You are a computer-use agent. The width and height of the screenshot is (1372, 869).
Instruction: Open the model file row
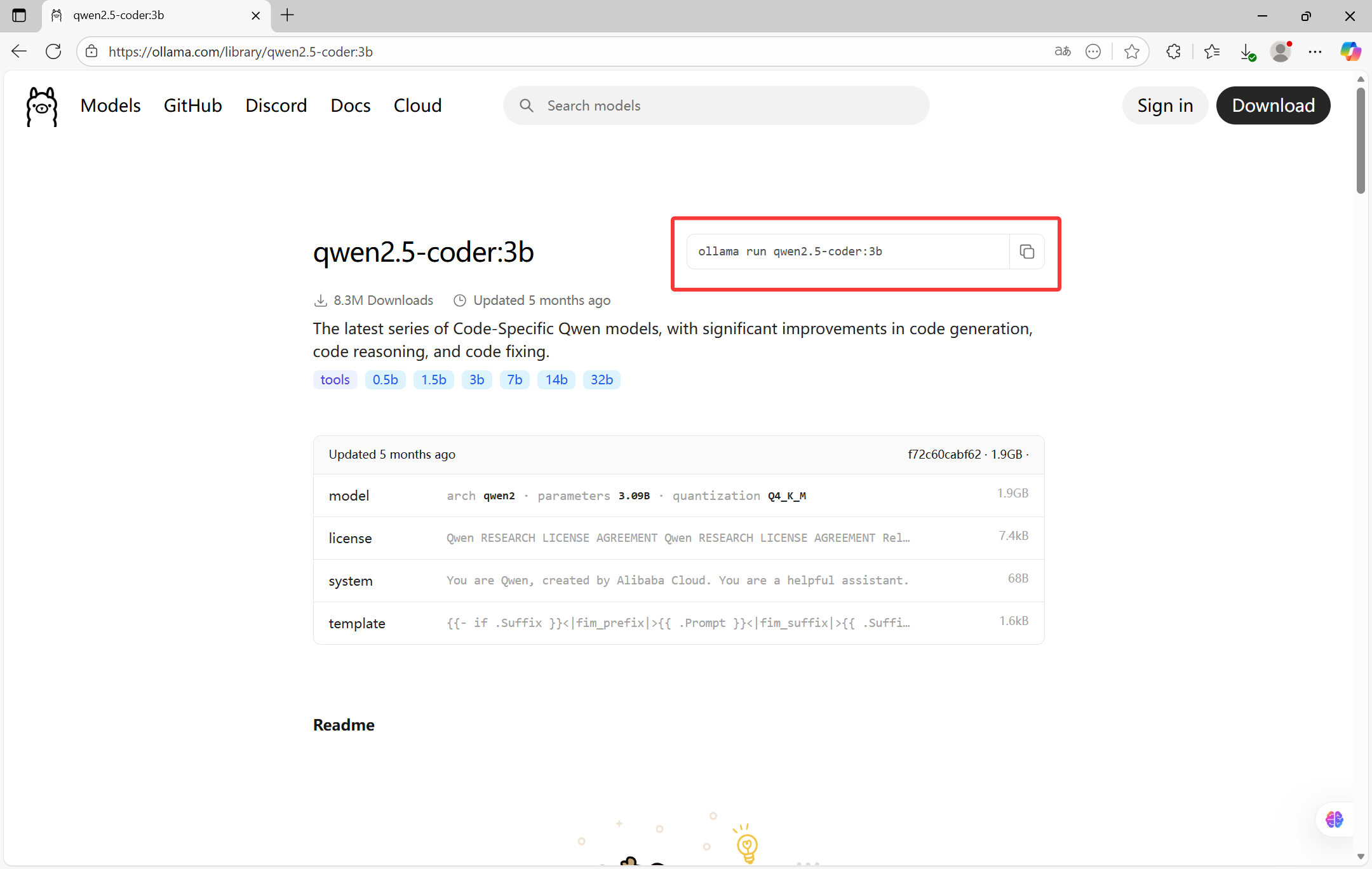tap(679, 495)
